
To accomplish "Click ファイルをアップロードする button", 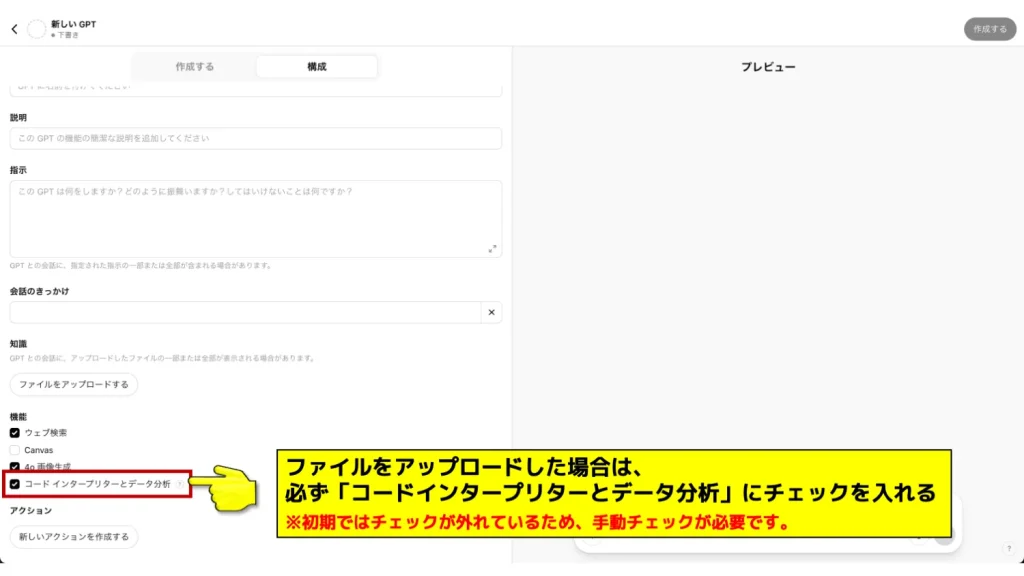I will [x=74, y=384].
